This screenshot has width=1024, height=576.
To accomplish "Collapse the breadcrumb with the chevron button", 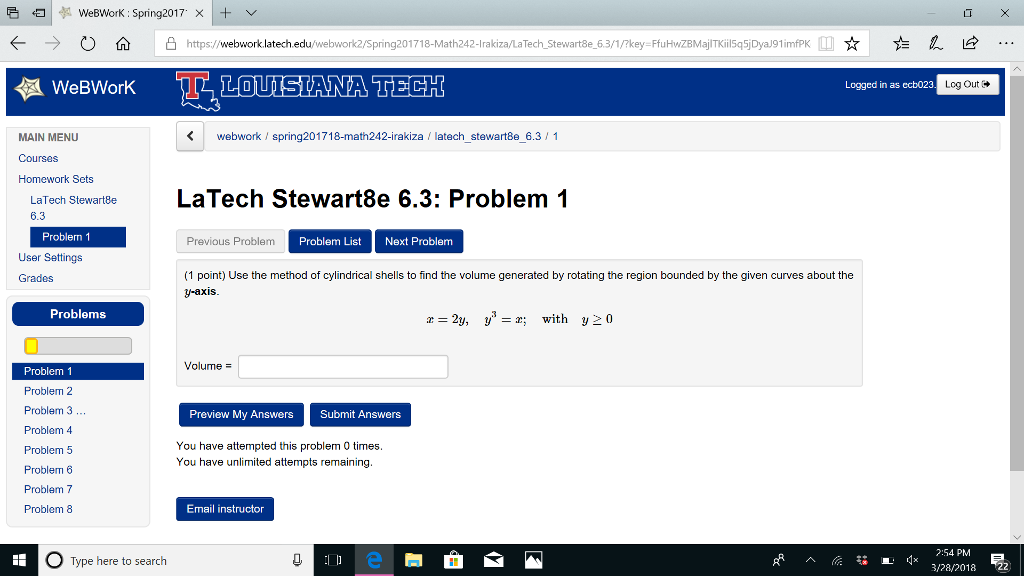I will click(x=189, y=136).
